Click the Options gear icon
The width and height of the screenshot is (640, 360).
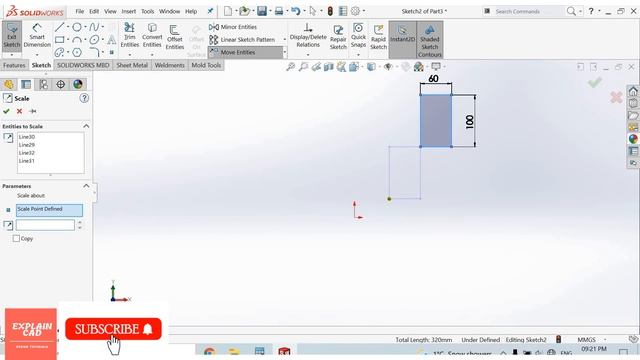click(x=356, y=11)
